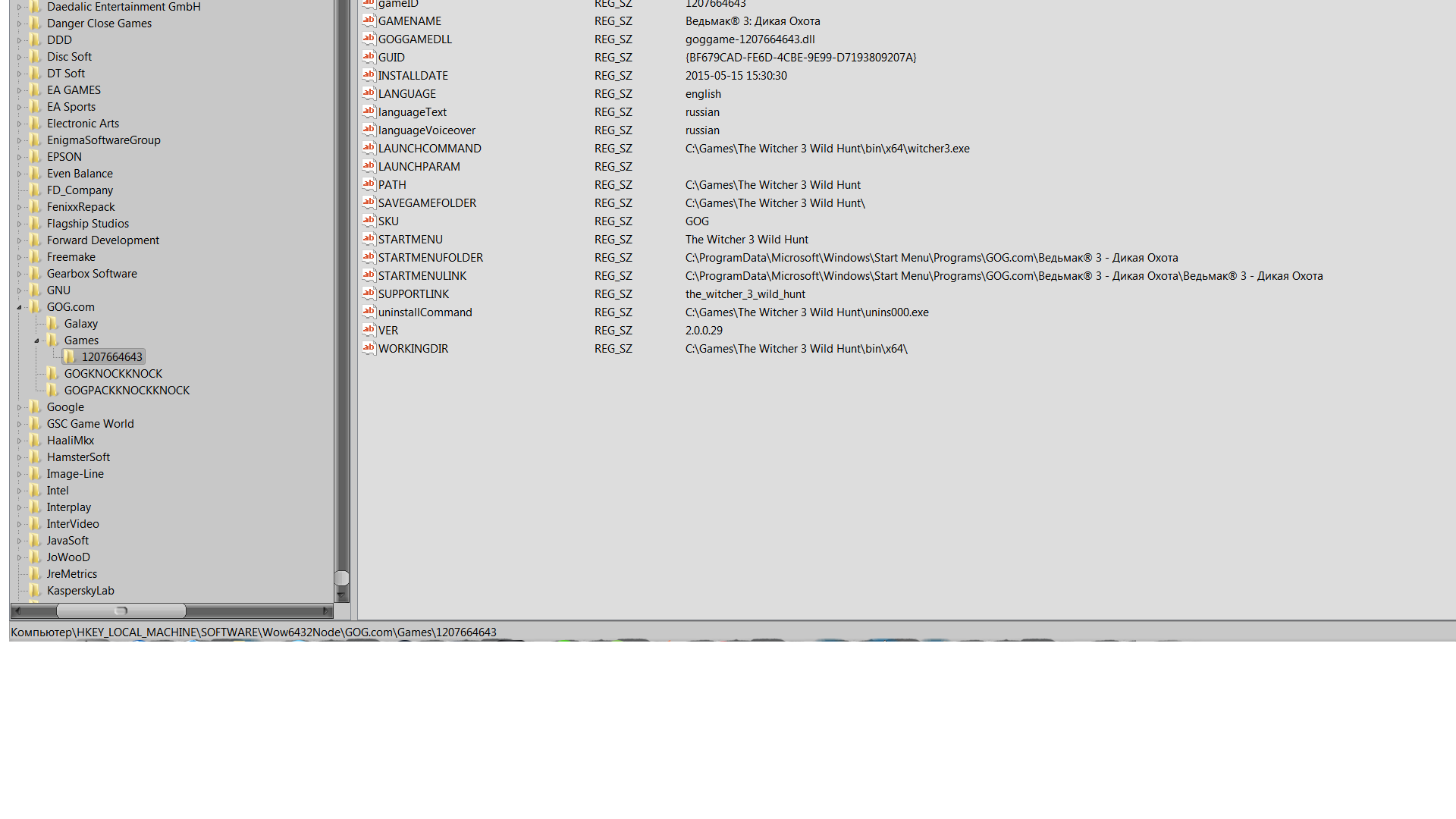Select the FenixxRepack key

[80, 206]
